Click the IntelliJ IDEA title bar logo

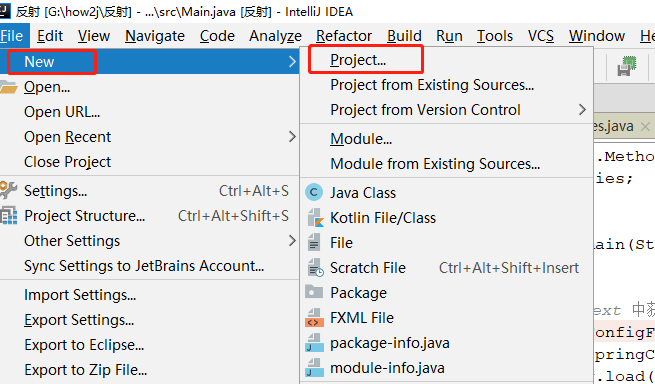(4, 10)
